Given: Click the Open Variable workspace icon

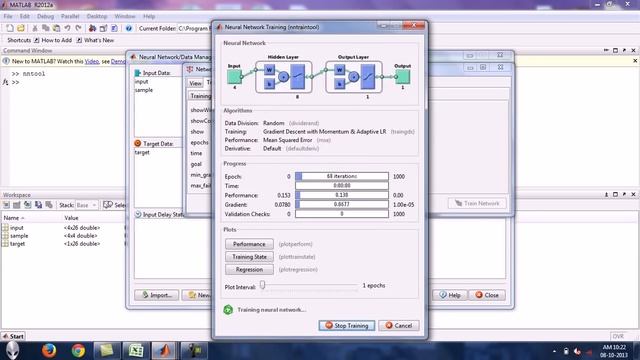Looking at the screenshot, I should [x=17, y=204].
